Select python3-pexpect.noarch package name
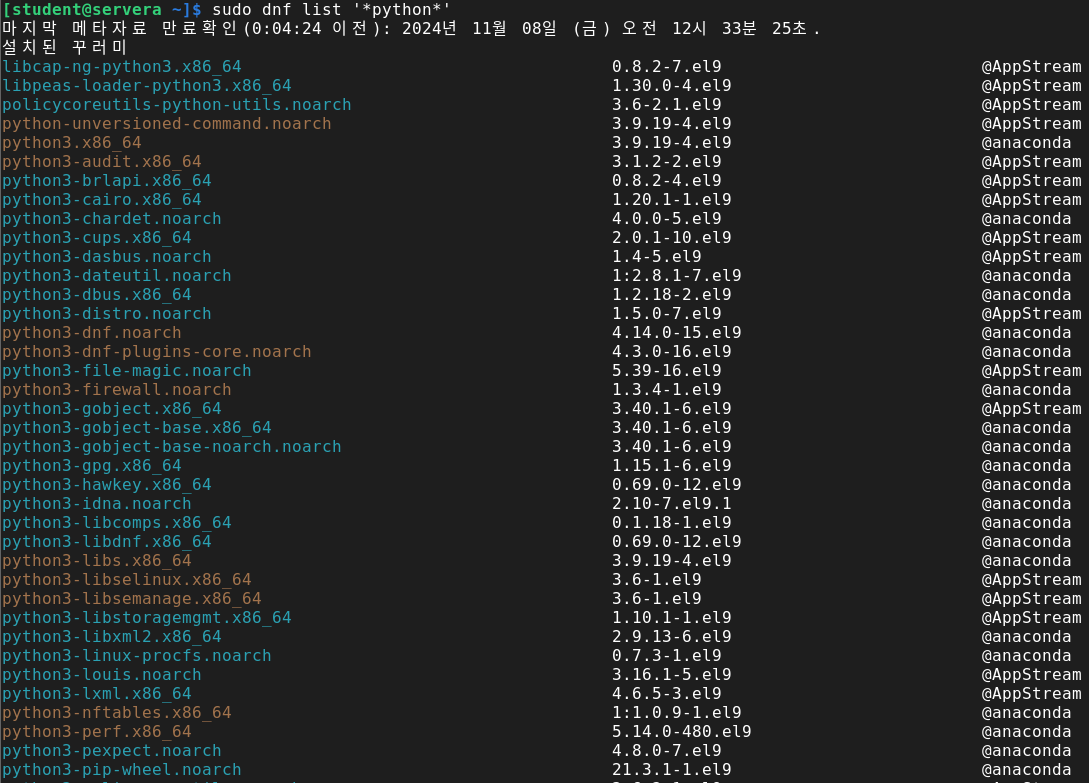This screenshot has height=783, width=1089. 111,750
